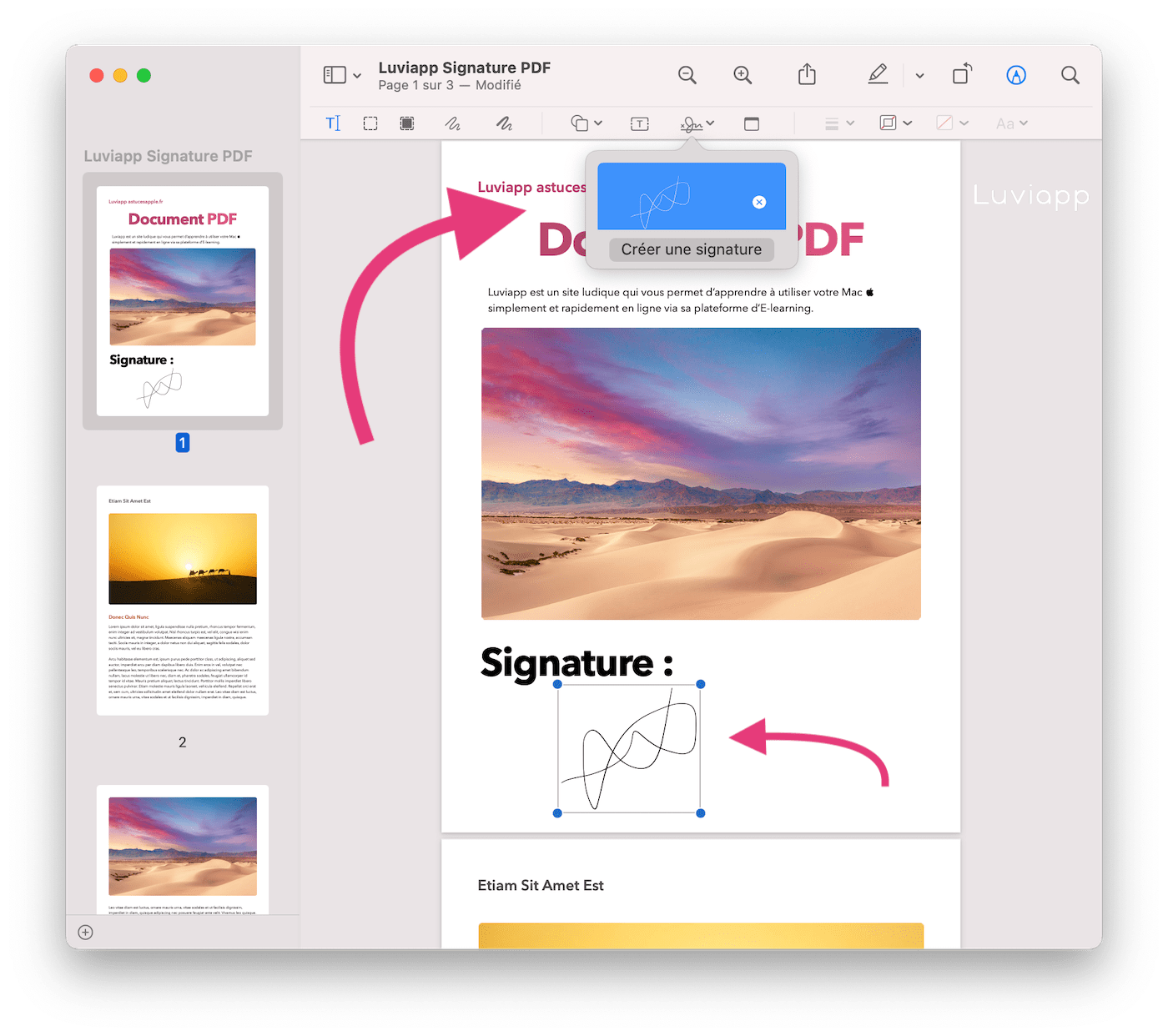Choose the Smart Lasso selection tool
The width and height of the screenshot is (1168, 1036).
tap(407, 123)
